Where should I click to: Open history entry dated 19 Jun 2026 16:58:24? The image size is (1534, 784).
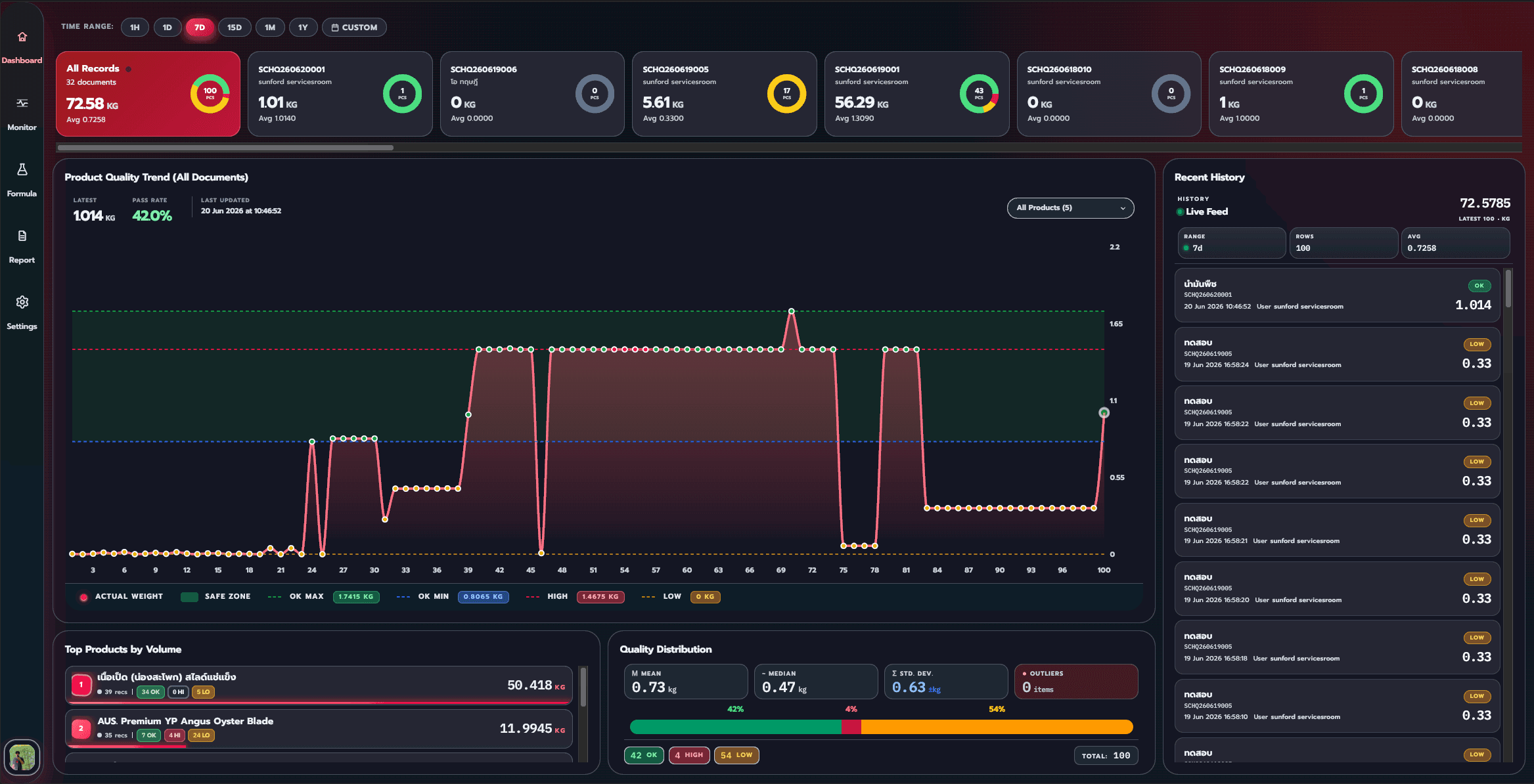pyautogui.click(x=1337, y=354)
